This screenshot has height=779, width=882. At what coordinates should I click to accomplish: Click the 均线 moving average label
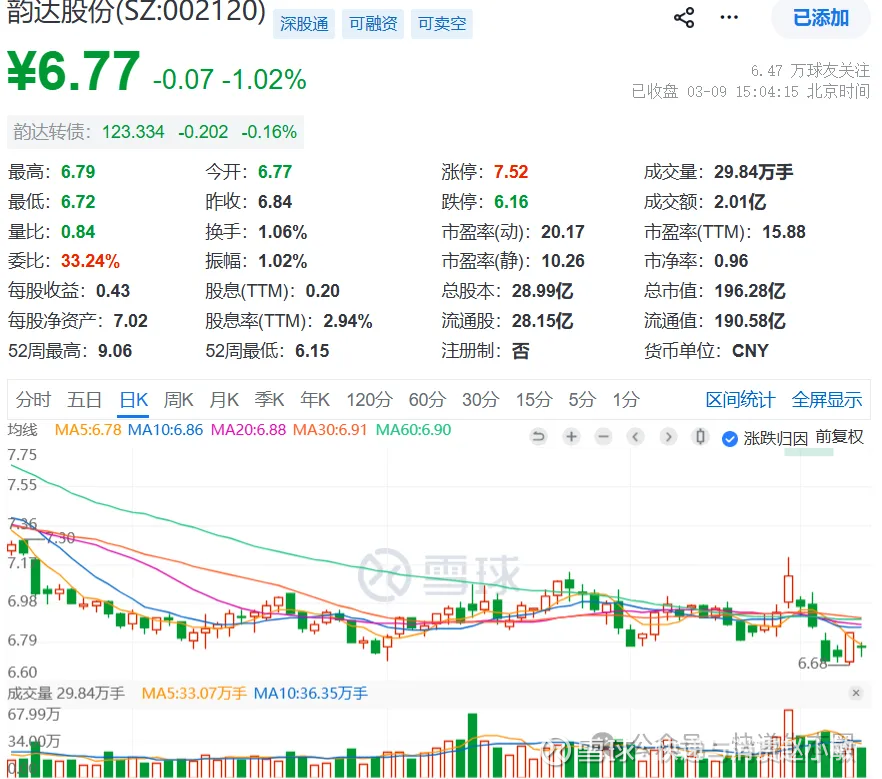22,430
